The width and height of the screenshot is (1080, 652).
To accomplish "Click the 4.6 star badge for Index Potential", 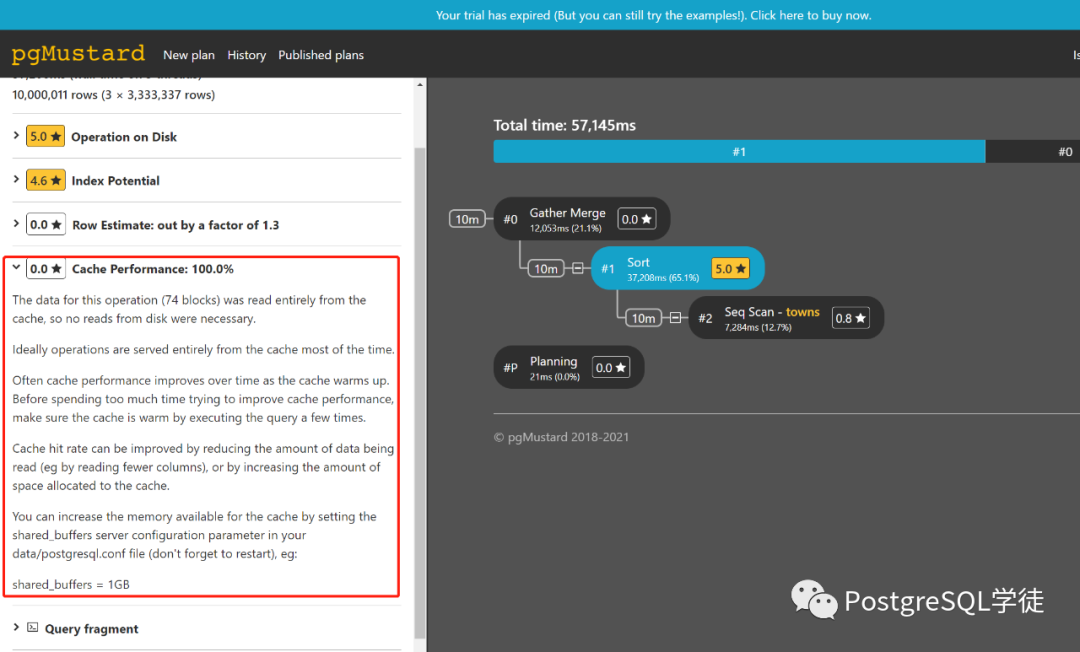I will click(x=45, y=180).
